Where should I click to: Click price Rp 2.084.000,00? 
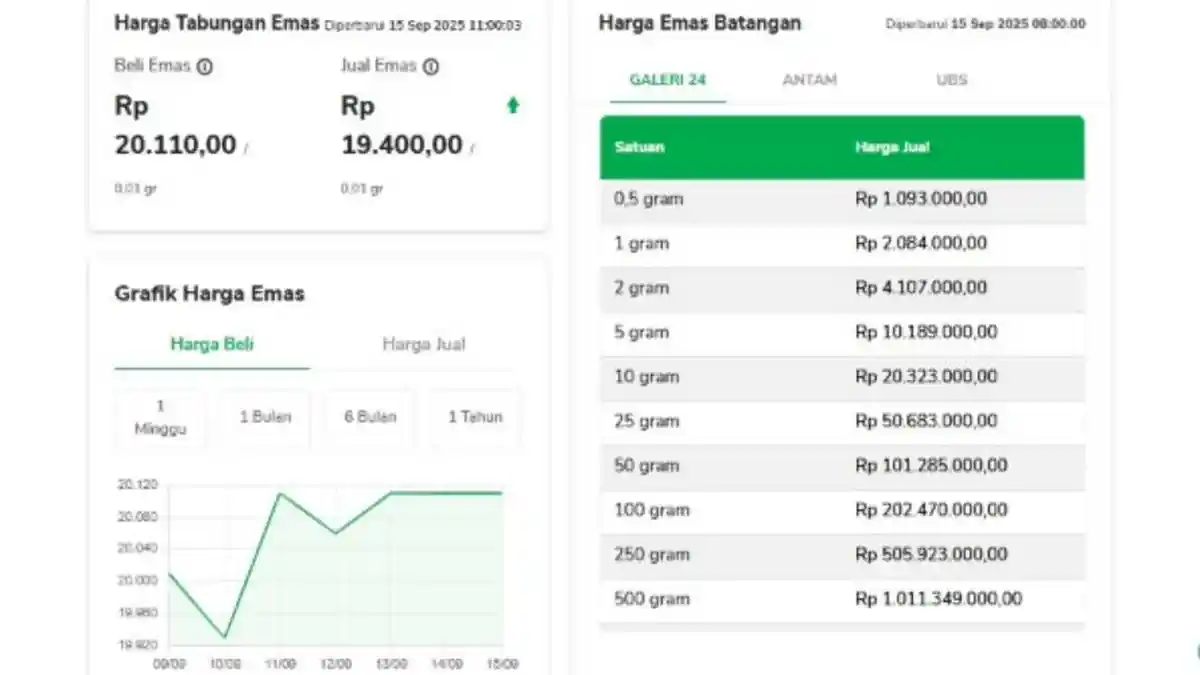point(921,243)
